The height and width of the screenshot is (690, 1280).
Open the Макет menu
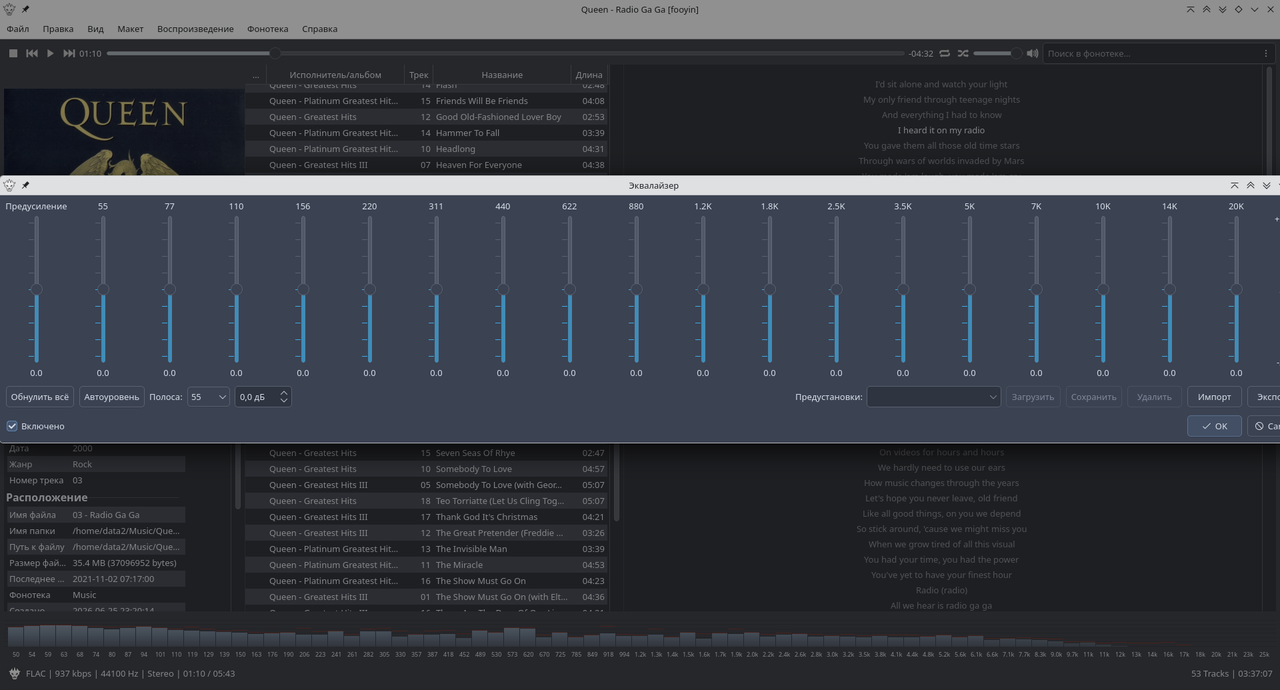130,29
